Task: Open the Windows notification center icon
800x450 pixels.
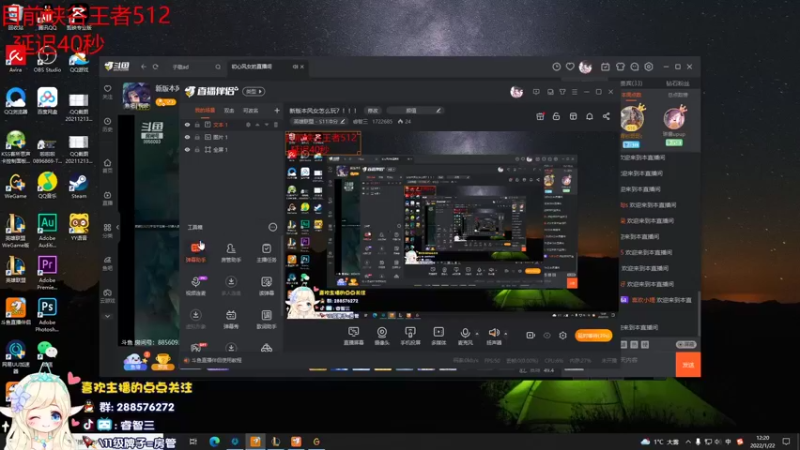Action: click(x=786, y=441)
